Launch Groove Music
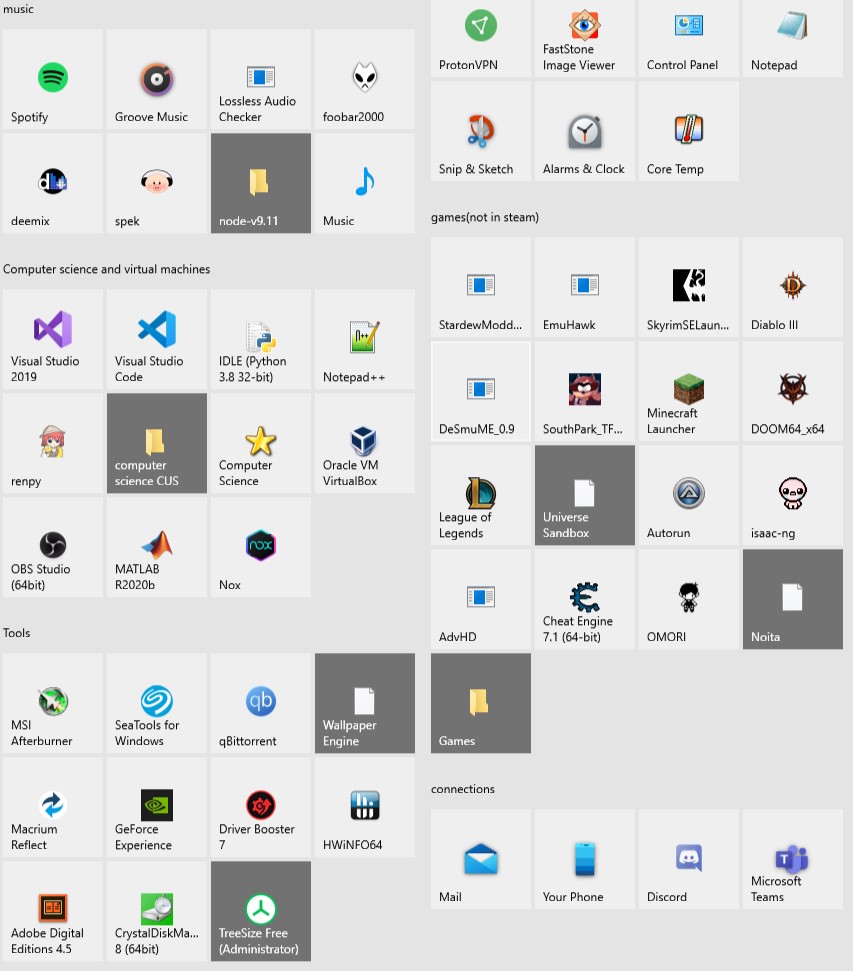Image resolution: width=853 pixels, height=971 pixels. tap(157, 79)
